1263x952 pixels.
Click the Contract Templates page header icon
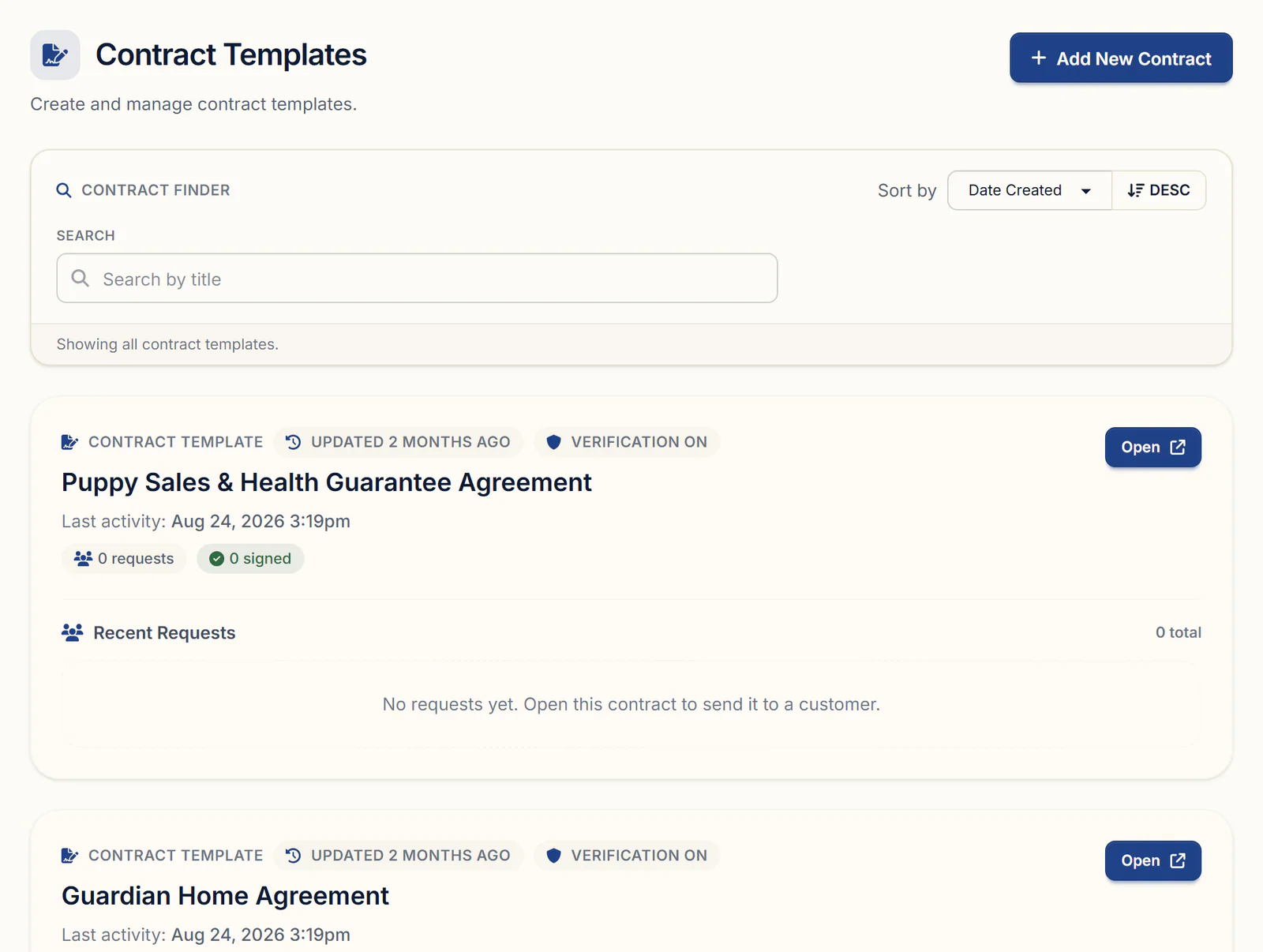[x=55, y=55]
